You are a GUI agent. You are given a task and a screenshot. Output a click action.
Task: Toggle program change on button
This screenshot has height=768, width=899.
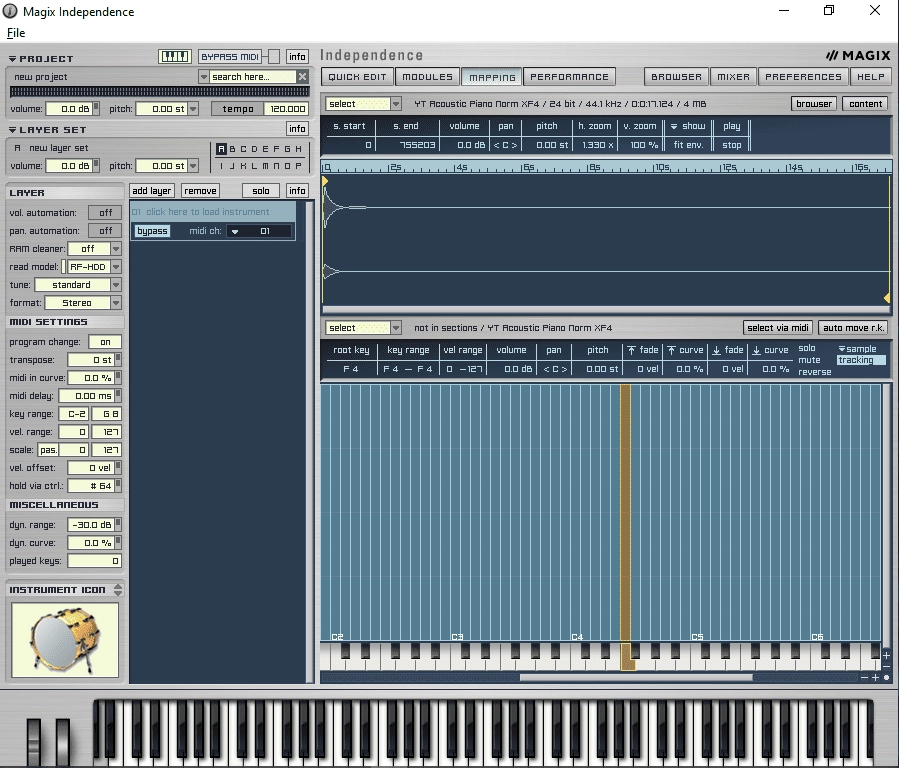pyautogui.click(x=105, y=342)
